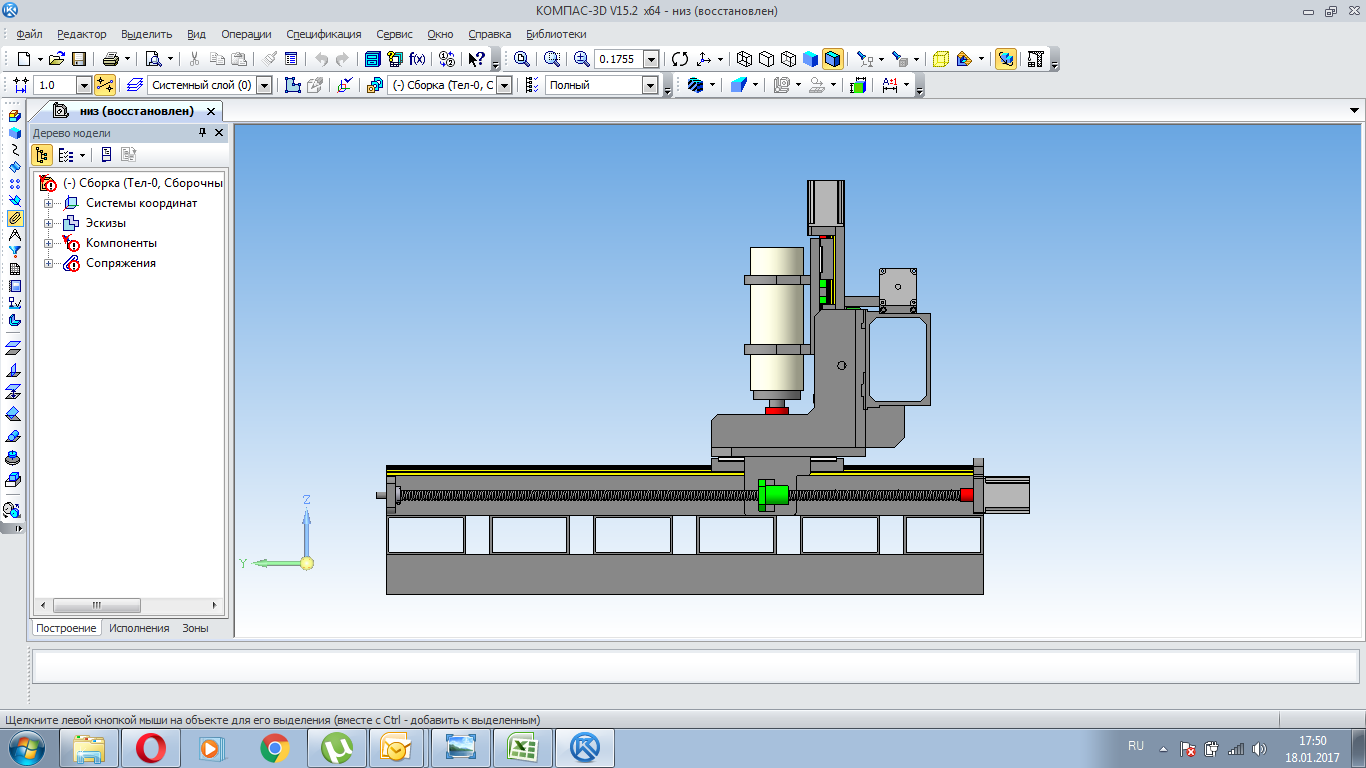Image resolution: width=1366 pixels, height=768 pixels.
Task: Open Excel from the Windows taskbar
Action: tap(522, 748)
